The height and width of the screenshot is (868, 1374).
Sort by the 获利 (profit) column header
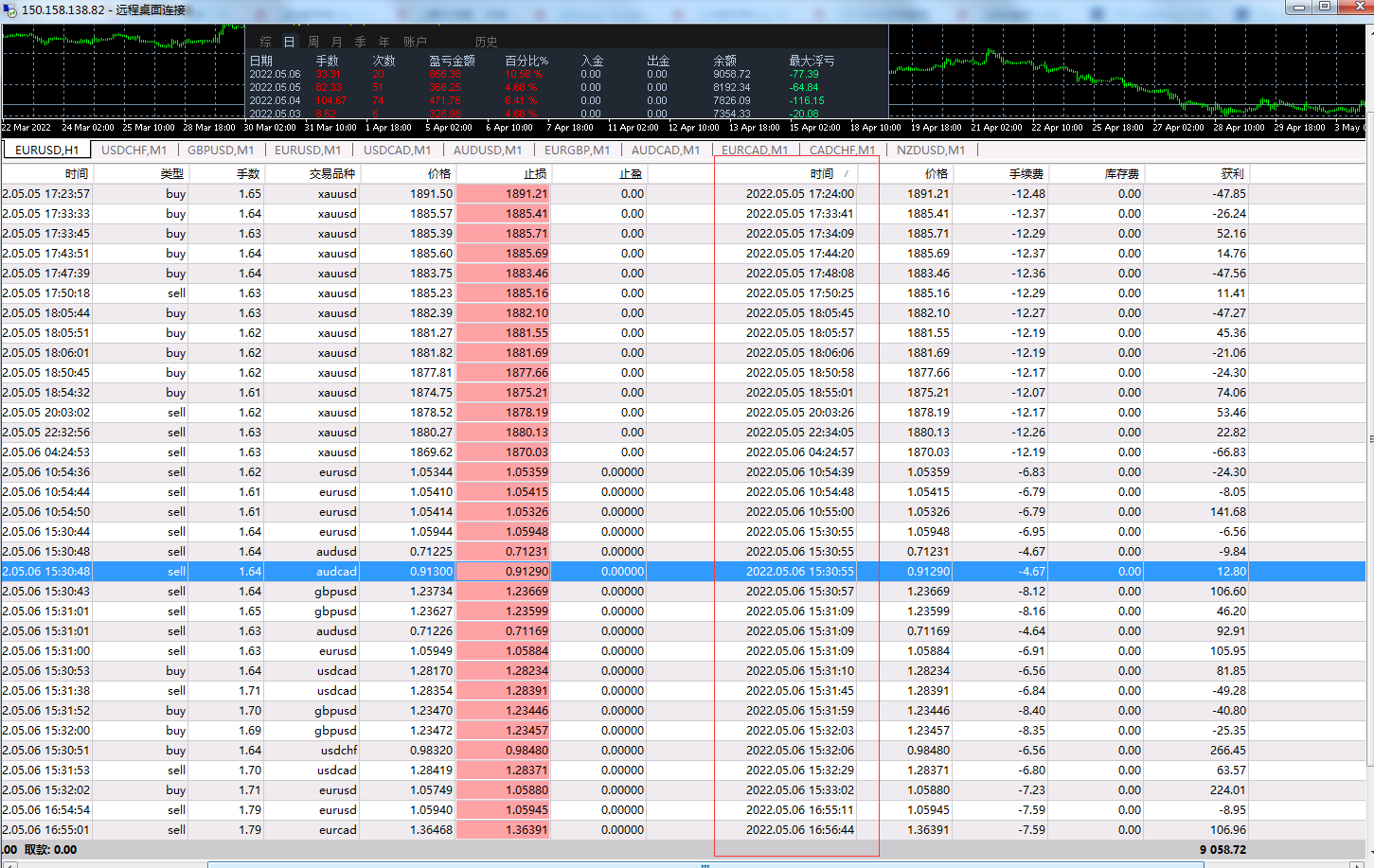(x=1232, y=173)
